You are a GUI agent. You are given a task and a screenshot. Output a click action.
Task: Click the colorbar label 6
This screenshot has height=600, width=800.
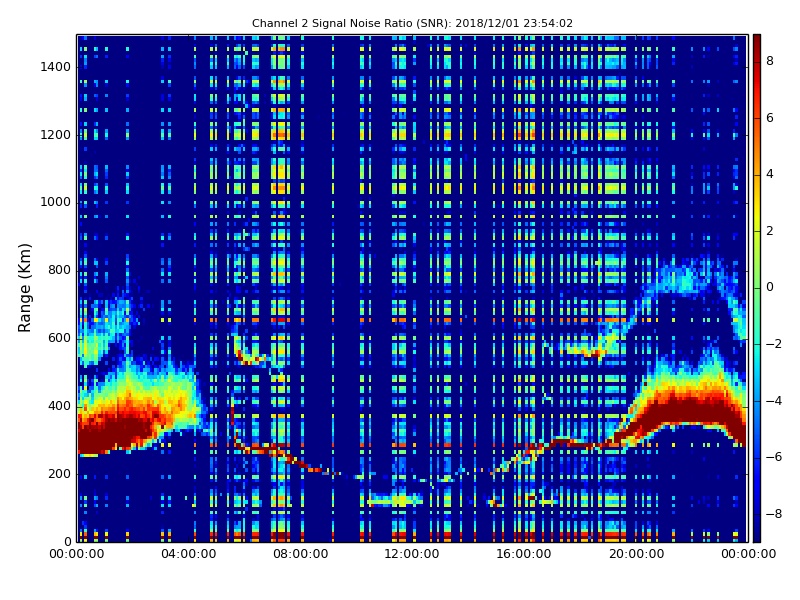click(x=770, y=118)
